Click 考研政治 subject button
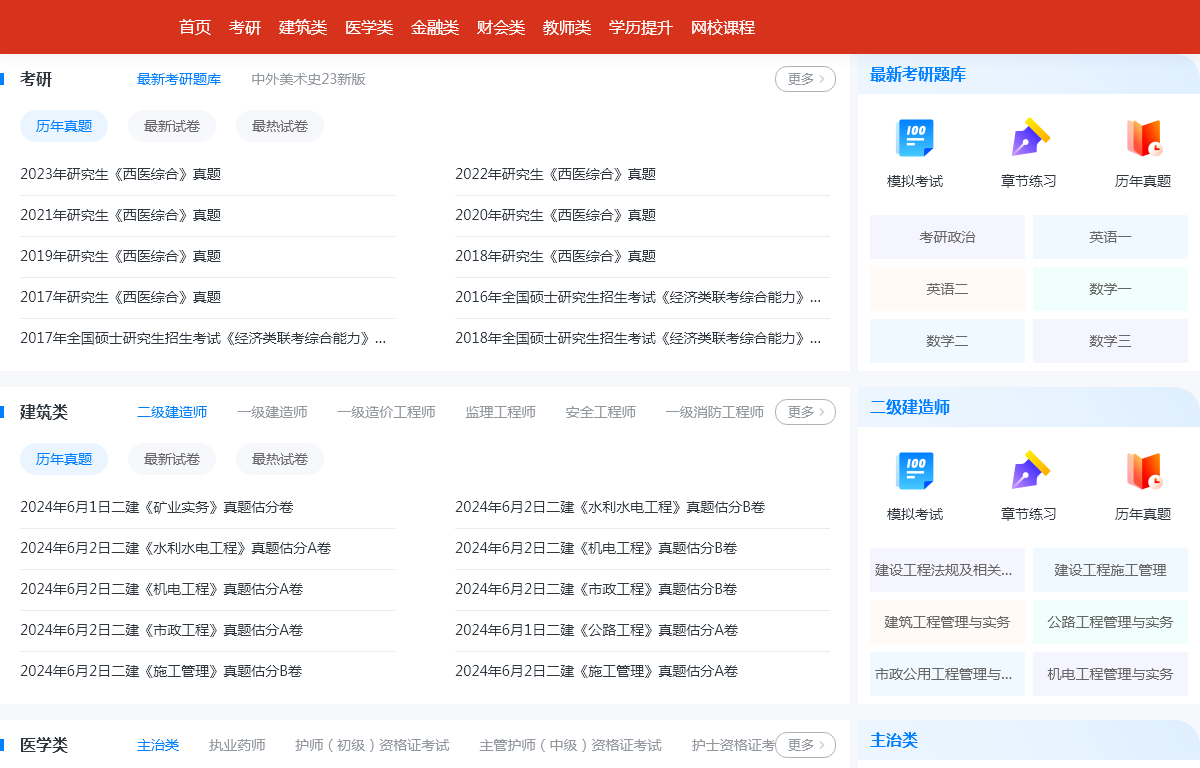The image size is (1200, 768). click(x=947, y=237)
